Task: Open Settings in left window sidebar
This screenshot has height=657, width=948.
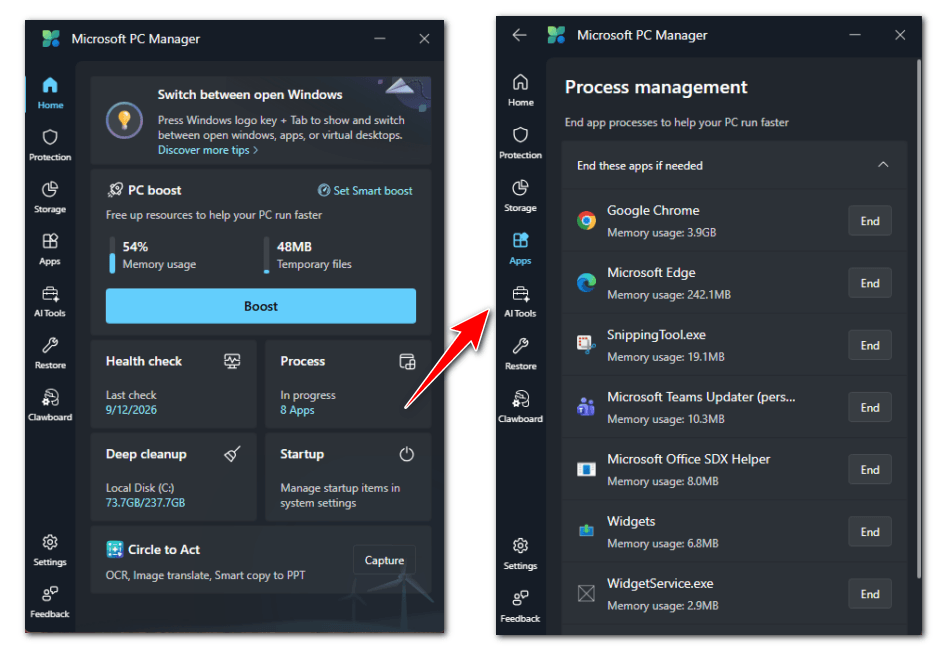Action: tap(50, 550)
